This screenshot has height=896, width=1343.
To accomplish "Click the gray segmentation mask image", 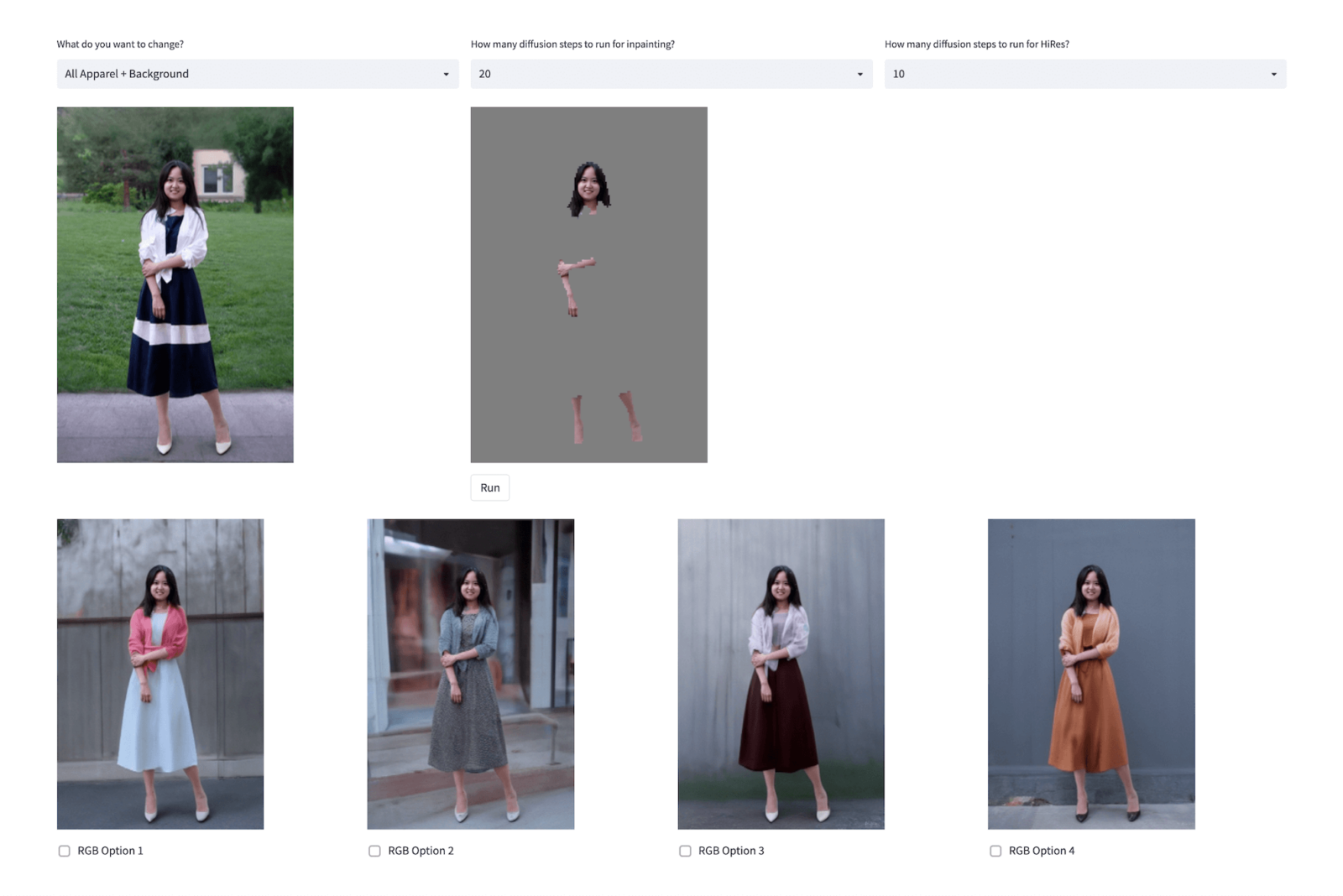I will tap(588, 284).
